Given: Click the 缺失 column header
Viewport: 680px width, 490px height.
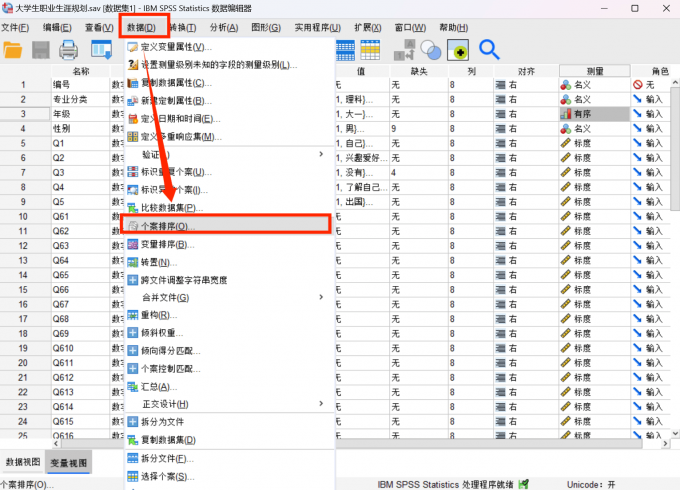Looking at the screenshot, I should tap(419, 71).
